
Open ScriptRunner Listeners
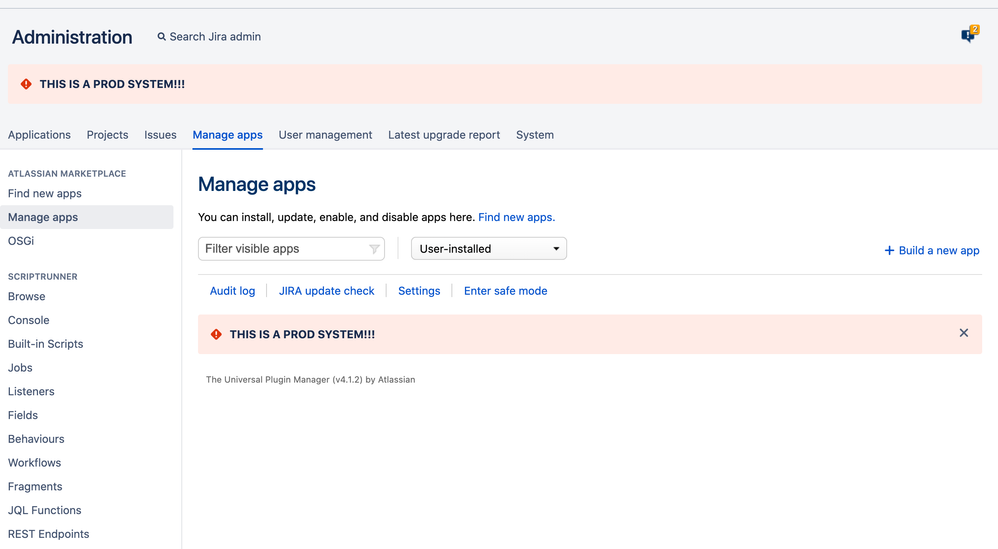pos(31,391)
